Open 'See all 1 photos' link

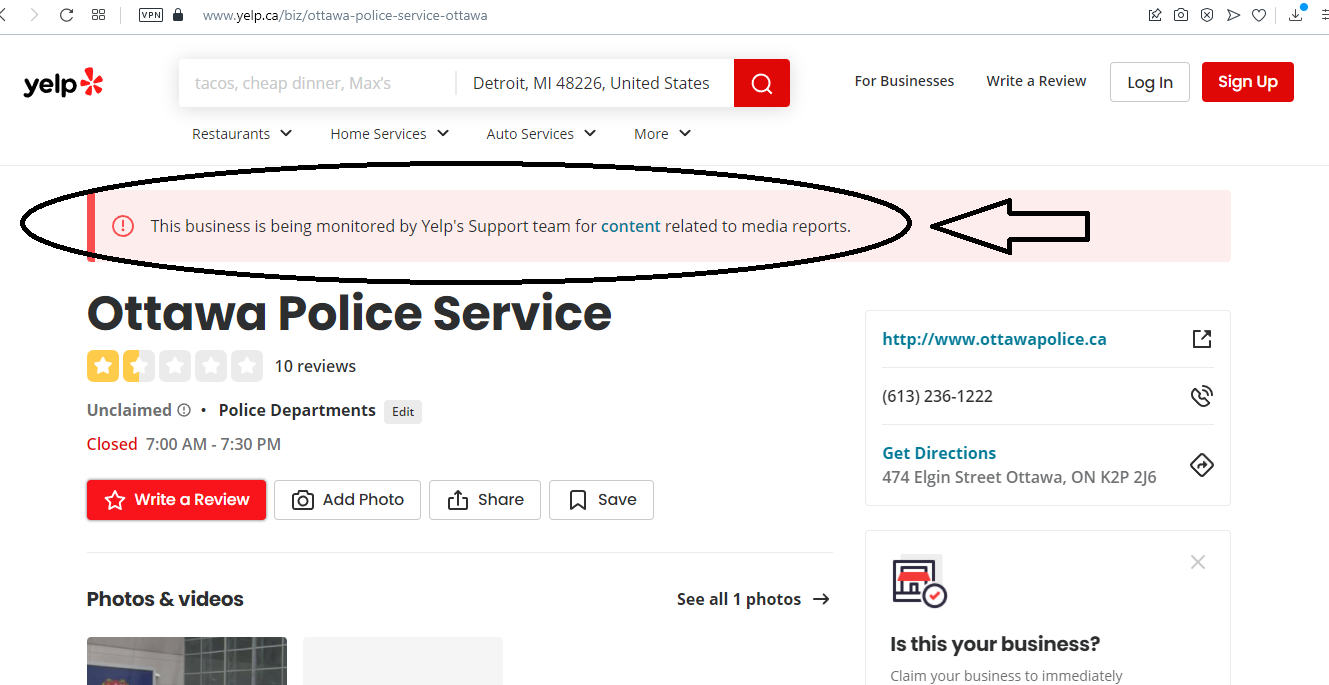753,599
